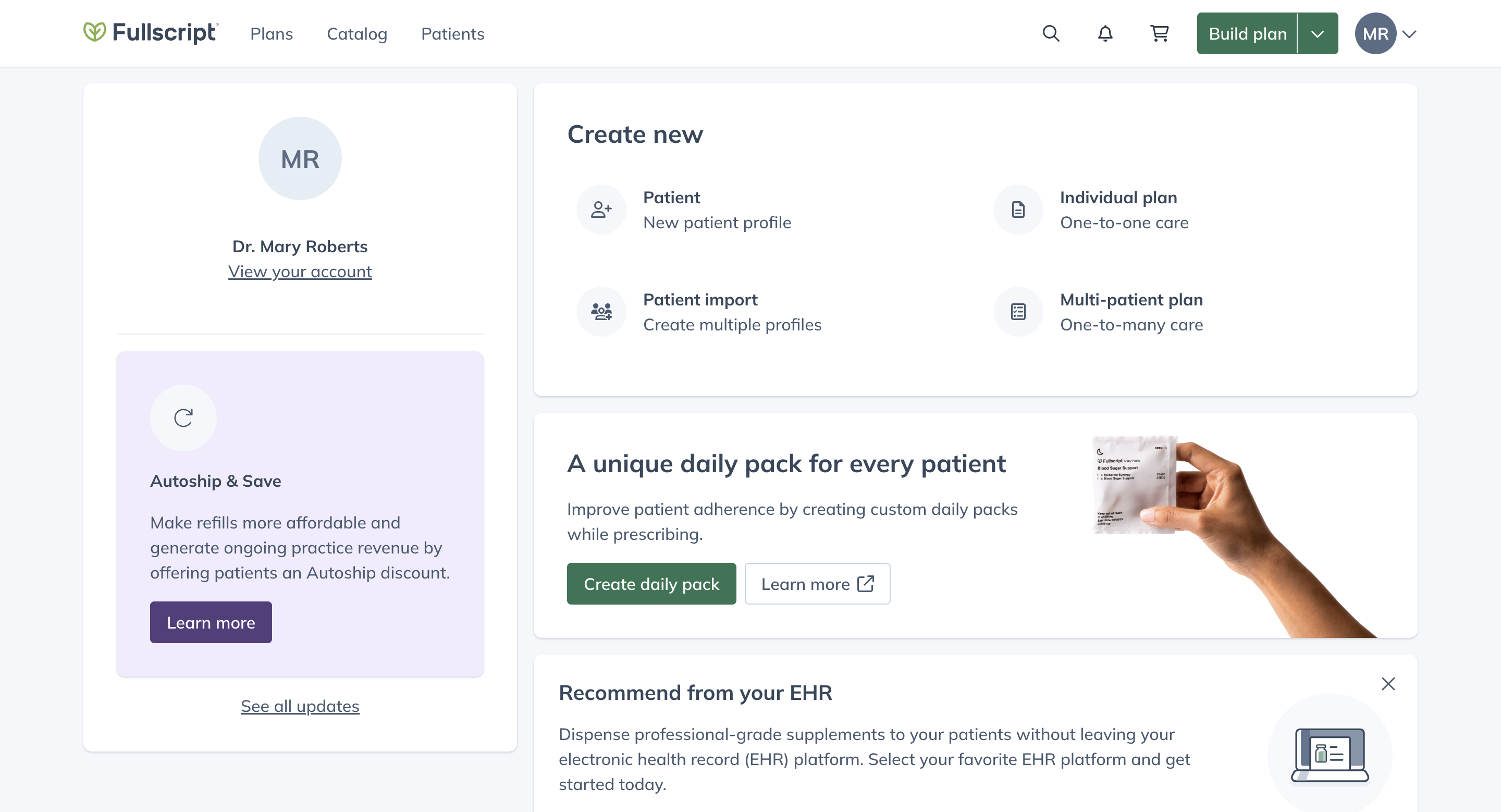This screenshot has height=812, width=1501.
Task: Click the new patient profile icon
Action: (601, 209)
